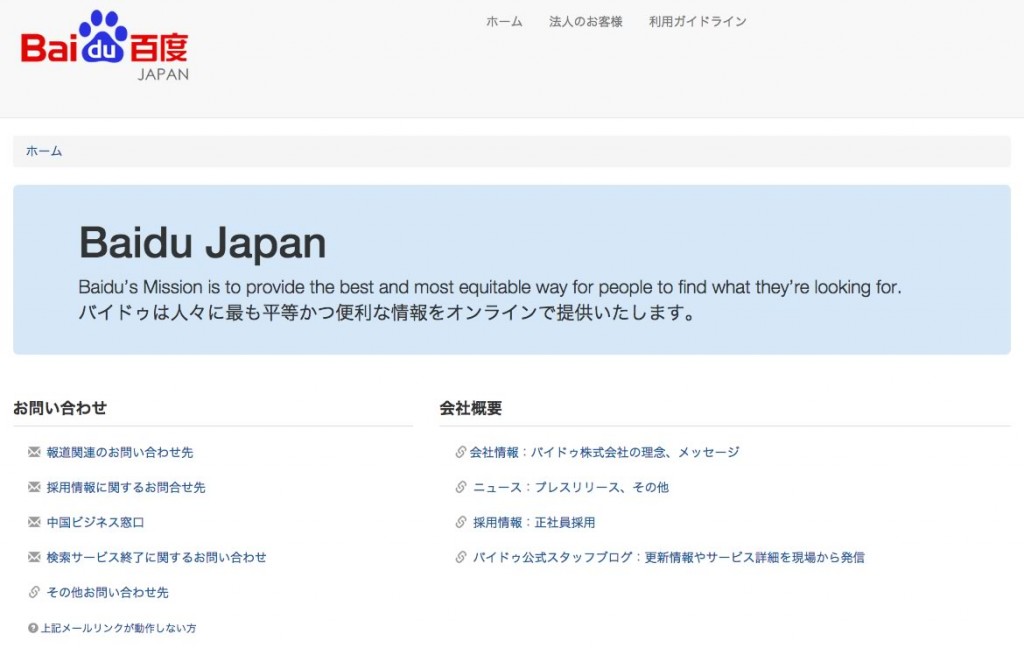Click chain-link icon beside 会社情報
Image resolution: width=1024 pixels, height=648 pixels.
(460, 452)
